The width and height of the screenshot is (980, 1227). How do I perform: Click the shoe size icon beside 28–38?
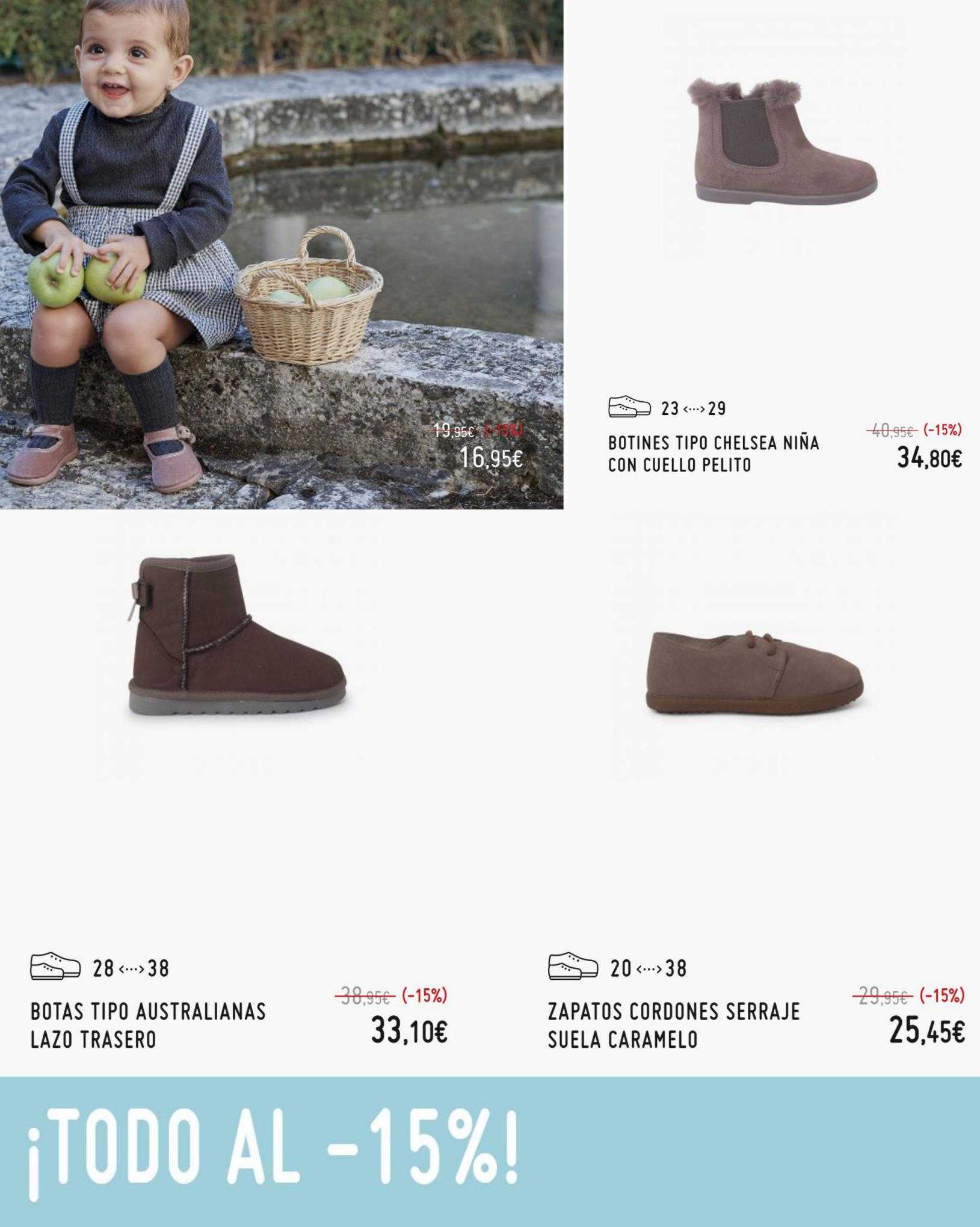point(55,967)
